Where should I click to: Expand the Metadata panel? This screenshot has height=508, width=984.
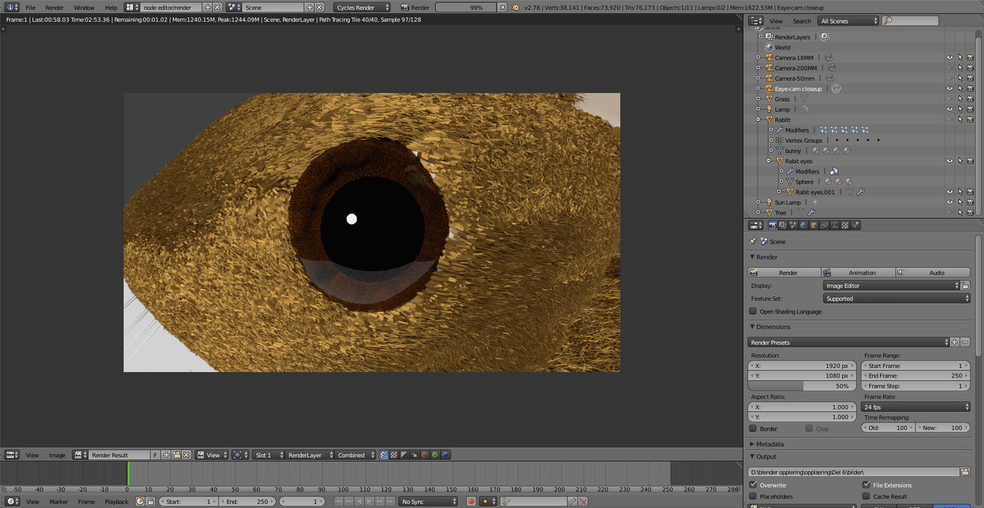coord(770,443)
